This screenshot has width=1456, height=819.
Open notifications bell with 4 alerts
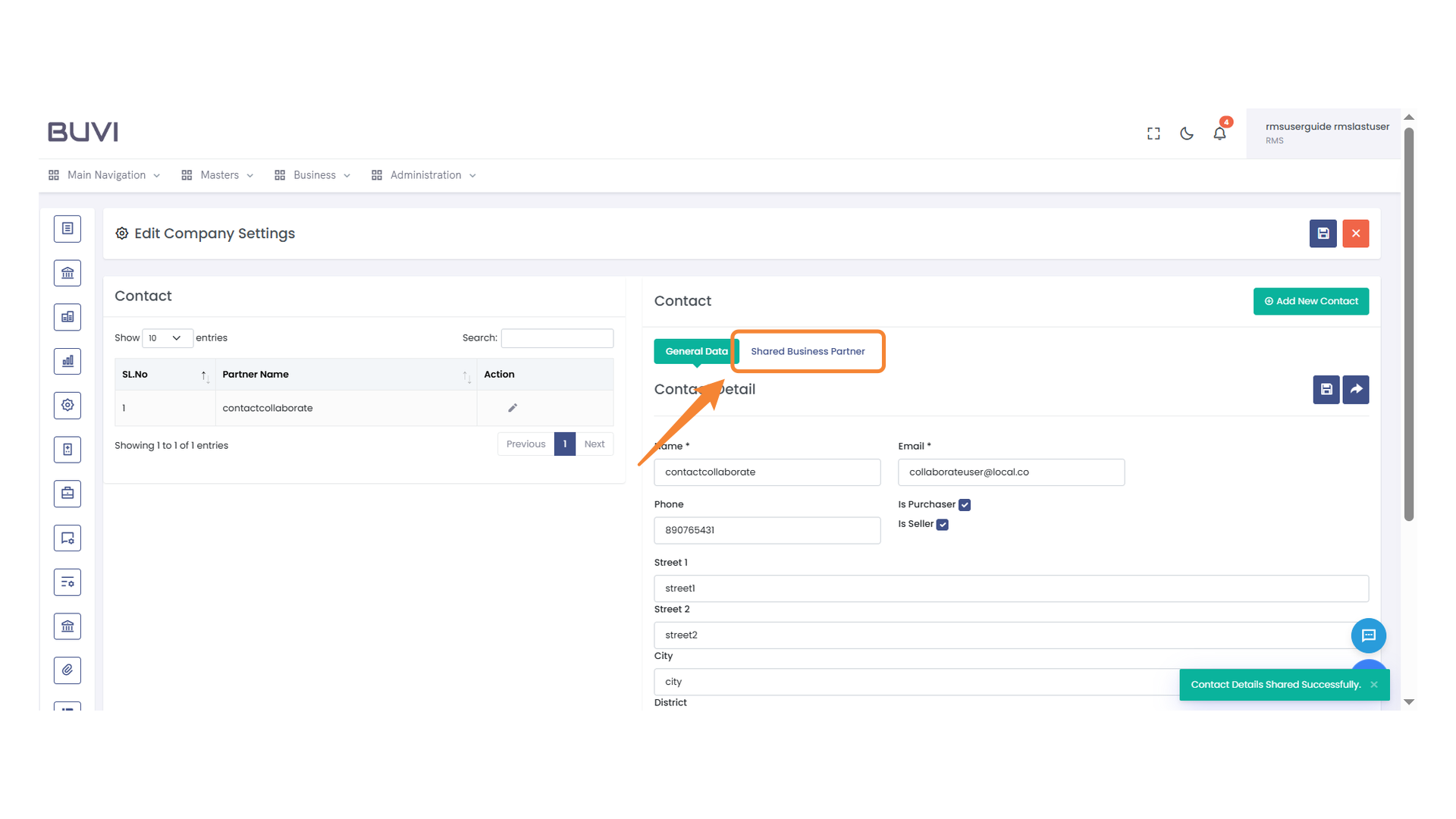[x=1219, y=133]
